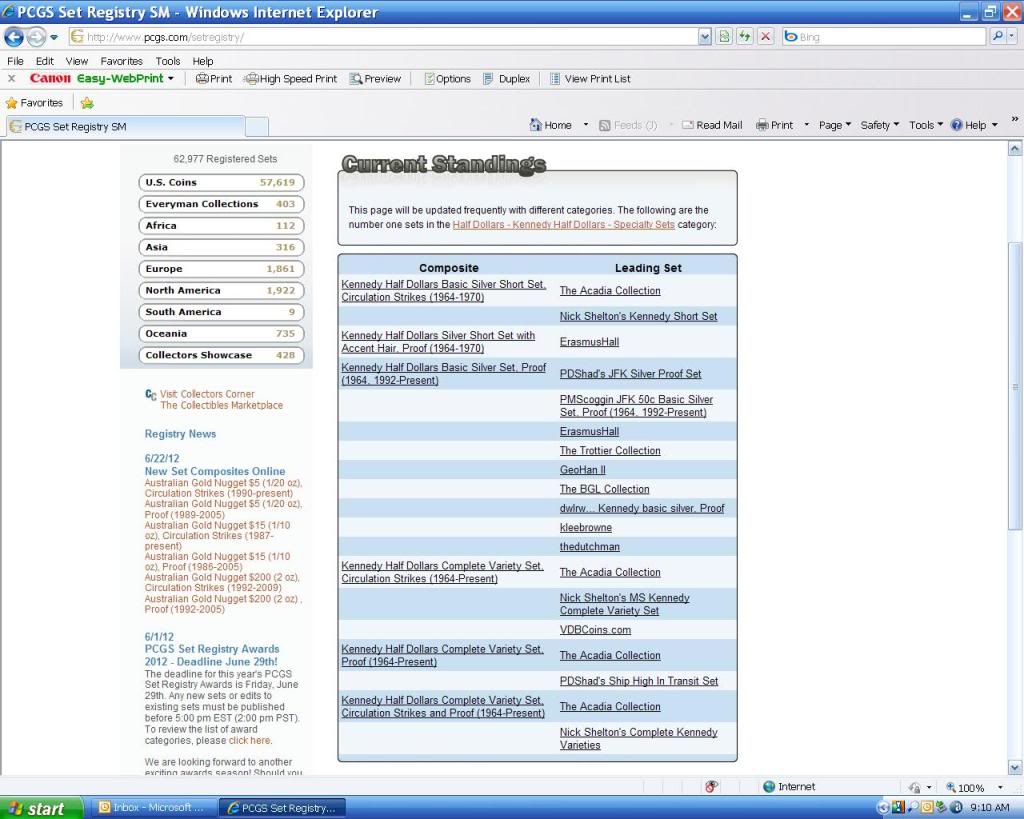Screen dimensions: 1024x819
Task: Open Visit Collectors Corner link
Action: pyautogui.click(x=207, y=394)
